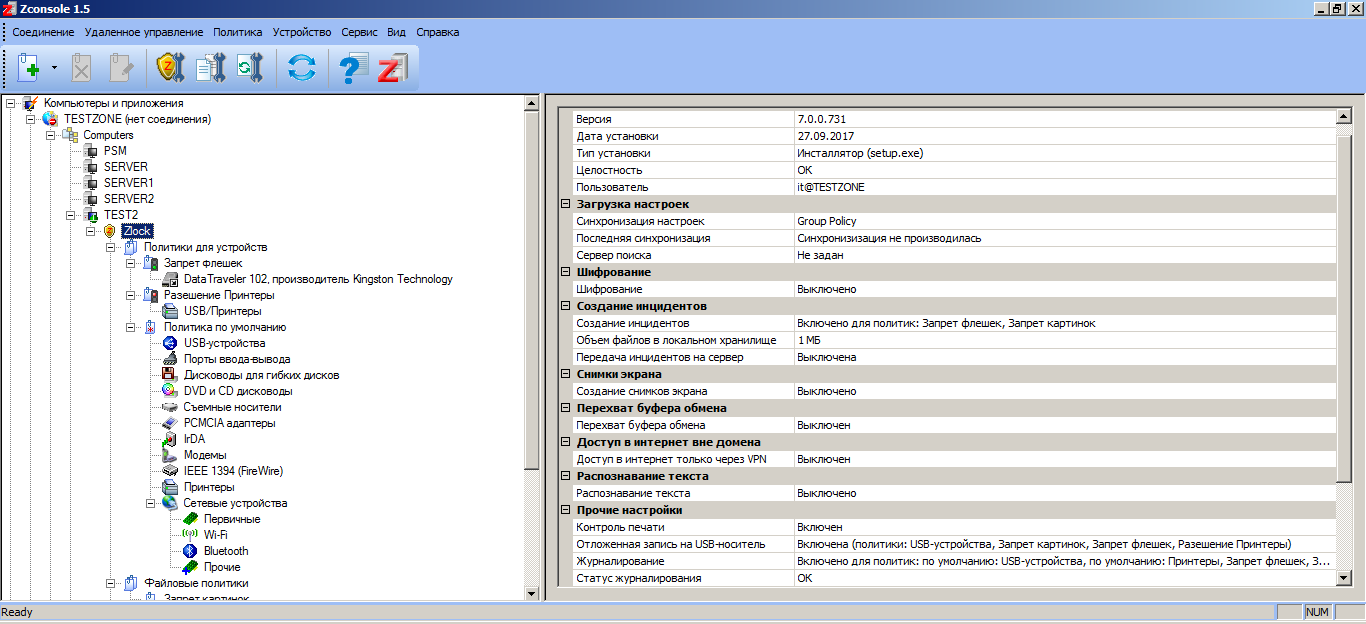1366x624 pixels.
Task: Click the Сервер поиска value field
Action: [x=1065, y=255]
